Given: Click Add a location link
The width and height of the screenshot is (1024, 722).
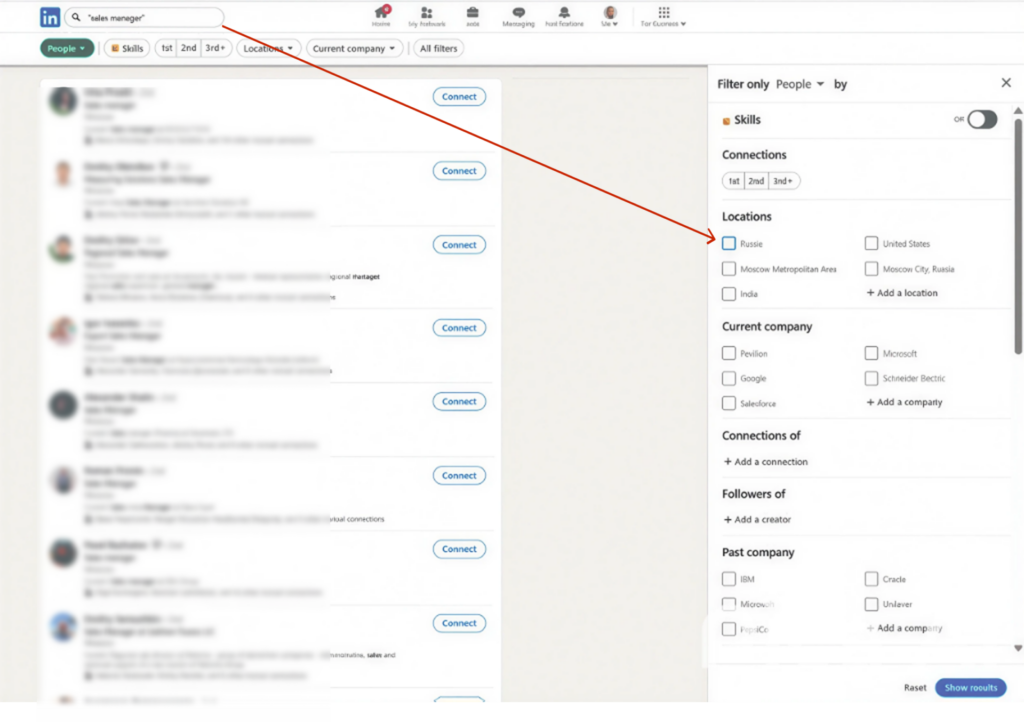Looking at the screenshot, I should coord(902,293).
